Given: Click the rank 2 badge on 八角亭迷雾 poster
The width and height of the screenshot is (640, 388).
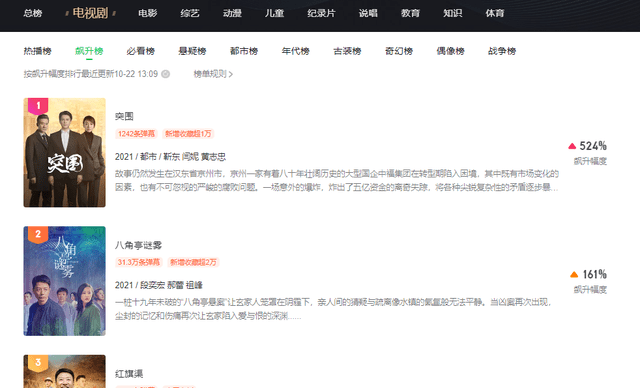Looking at the screenshot, I should 38,235.
